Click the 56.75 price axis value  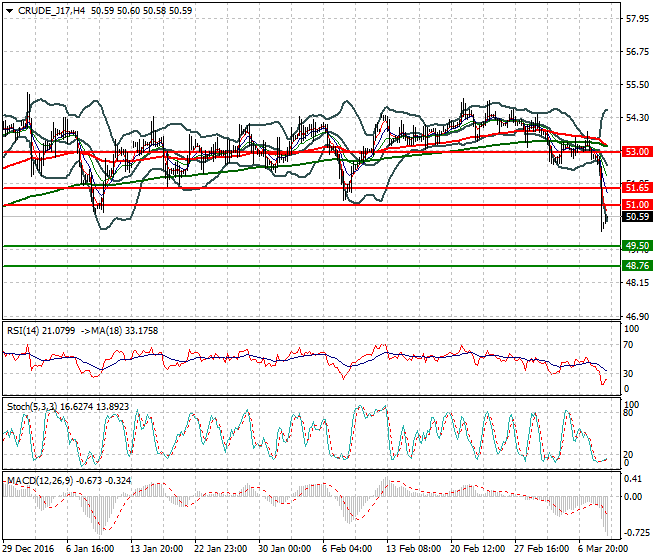[638, 51]
